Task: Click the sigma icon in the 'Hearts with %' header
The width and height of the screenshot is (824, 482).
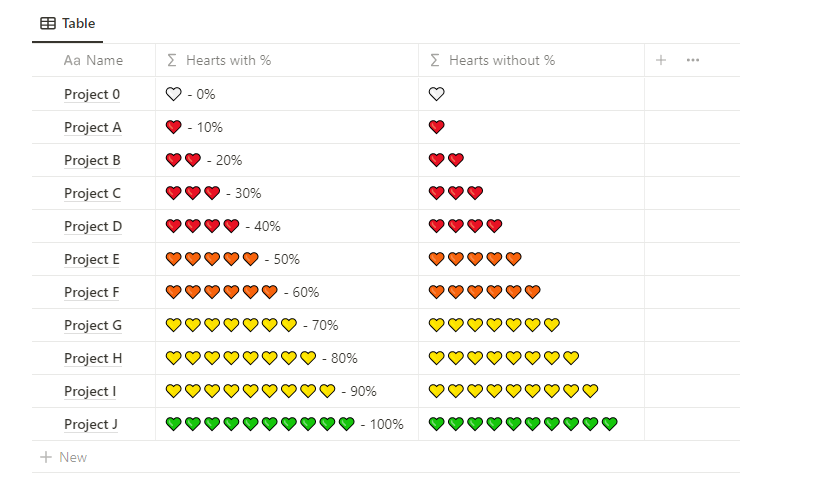Action: [172, 60]
